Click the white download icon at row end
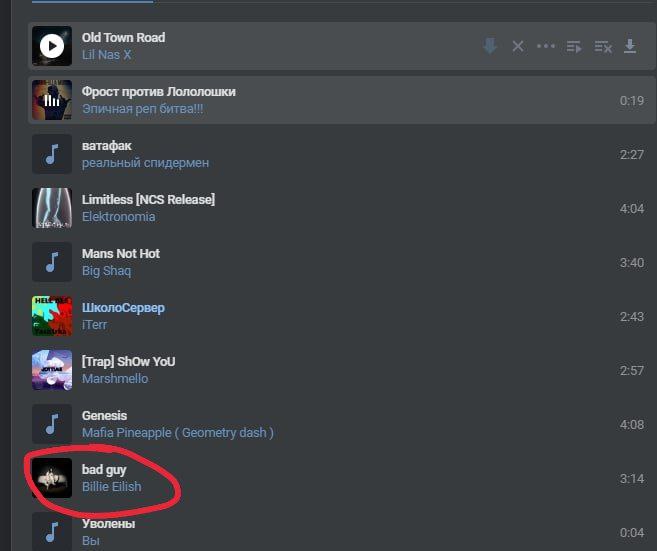657x551 pixels. [x=630, y=46]
